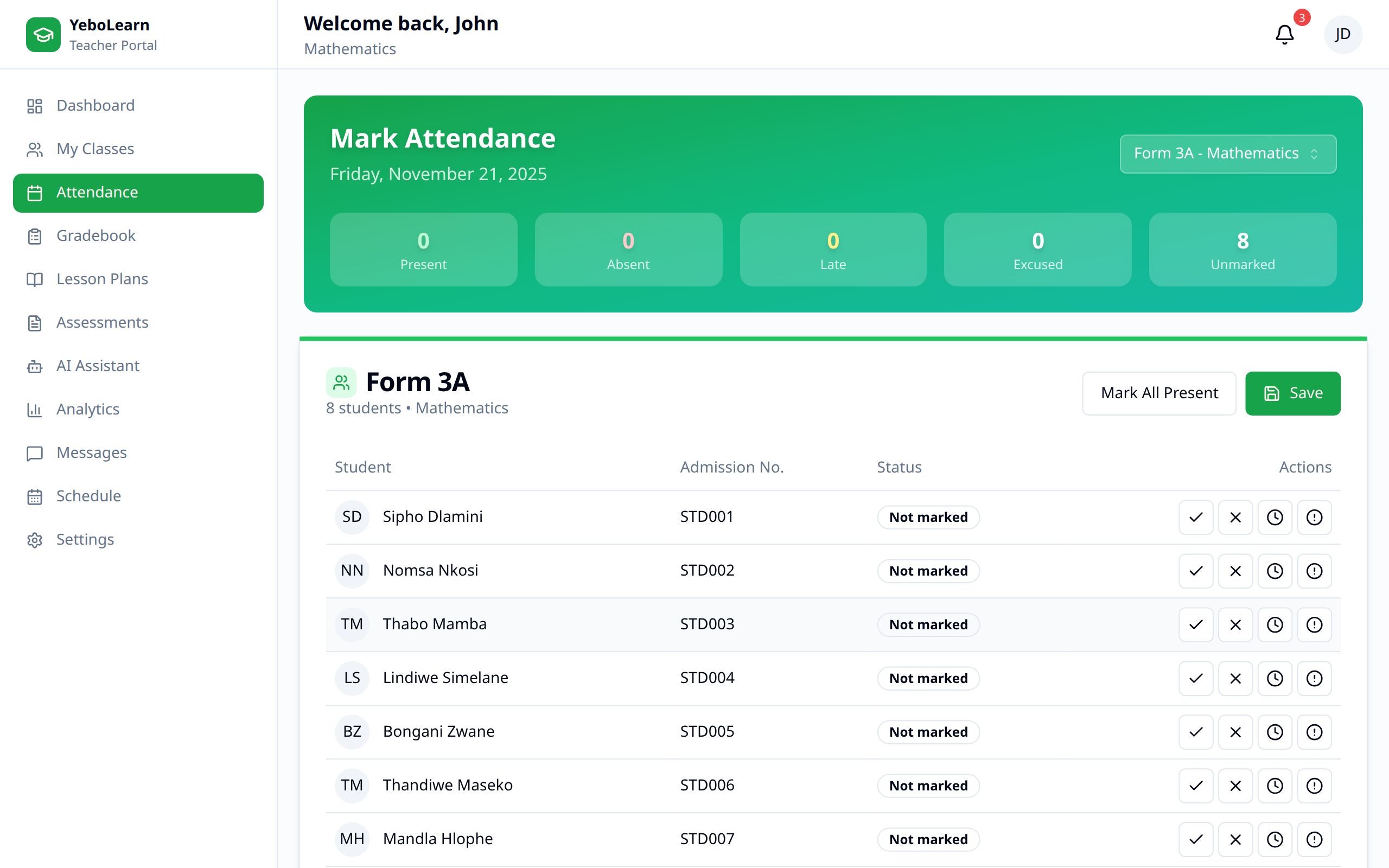1389x868 pixels.
Task: Mark Thabo Mamba as absent
Action: click(1235, 624)
